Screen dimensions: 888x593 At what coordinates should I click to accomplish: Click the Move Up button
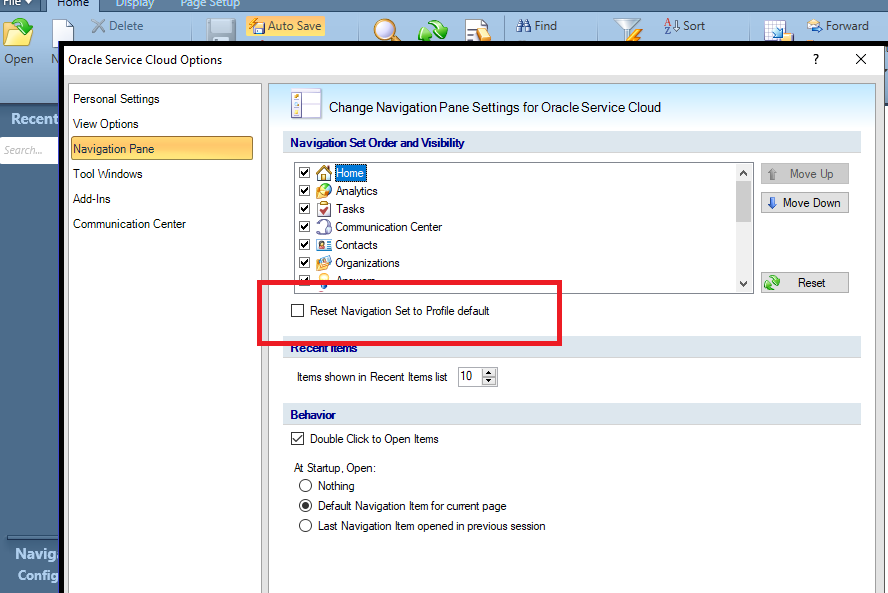click(805, 174)
